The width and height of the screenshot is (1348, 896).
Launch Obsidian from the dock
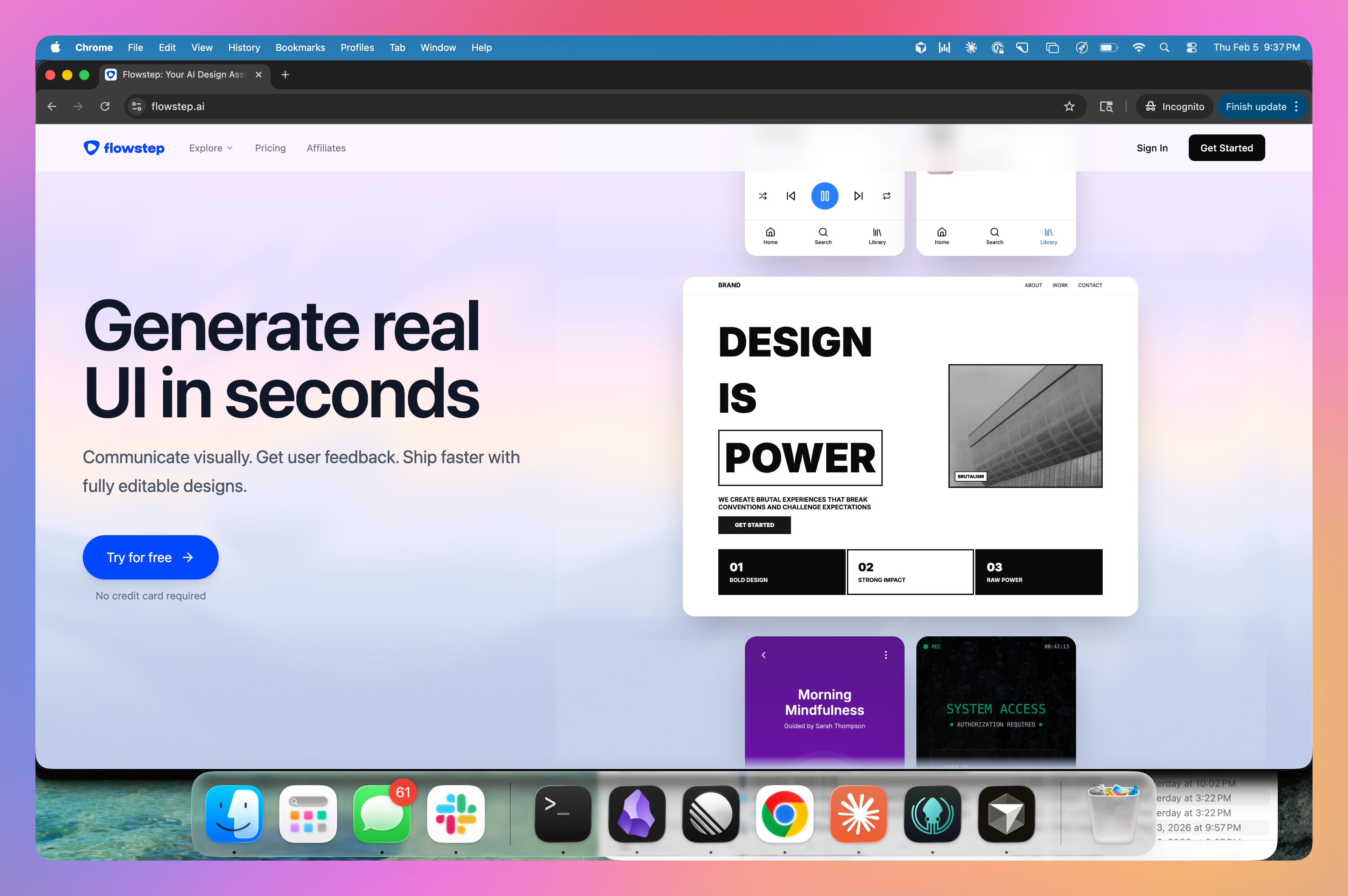coord(637,814)
